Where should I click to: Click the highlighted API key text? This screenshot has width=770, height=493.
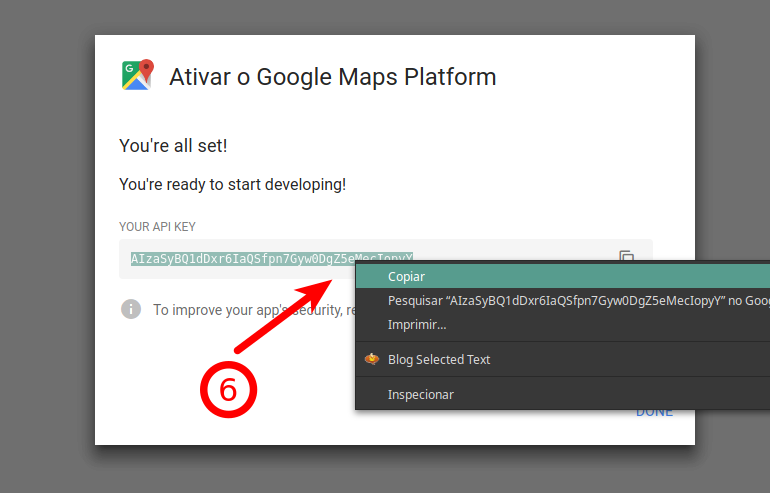[x=272, y=259]
